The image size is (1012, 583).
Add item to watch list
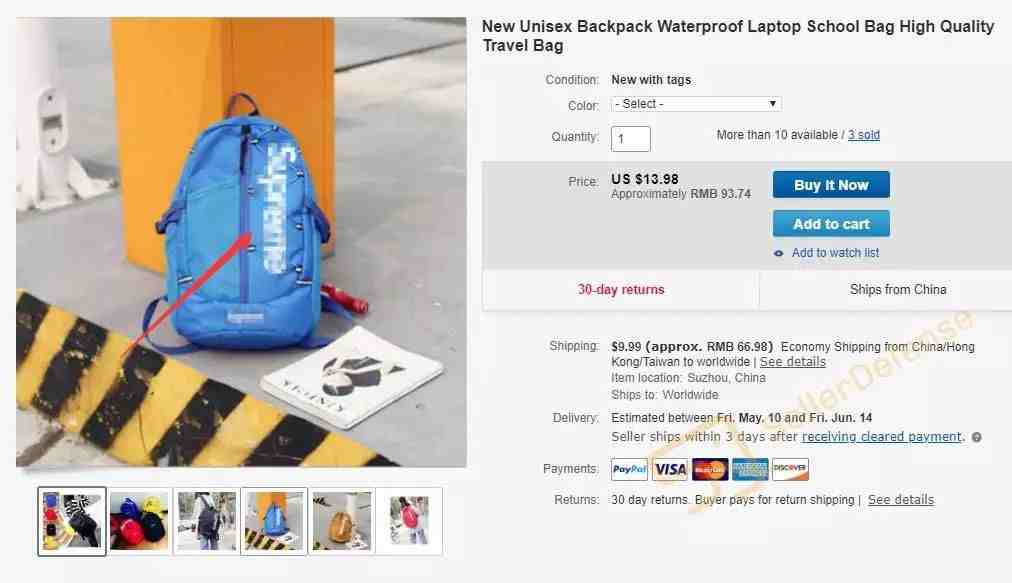(835, 253)
